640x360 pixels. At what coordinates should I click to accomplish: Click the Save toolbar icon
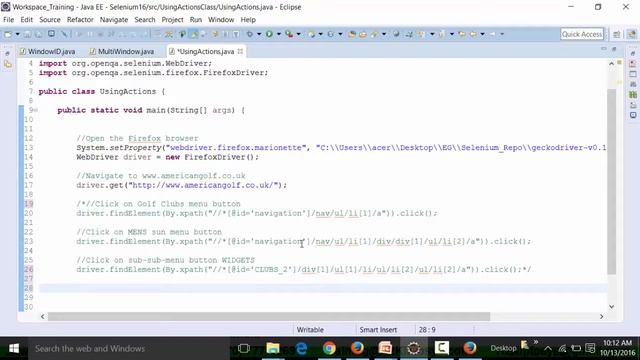tap(27, 34)
